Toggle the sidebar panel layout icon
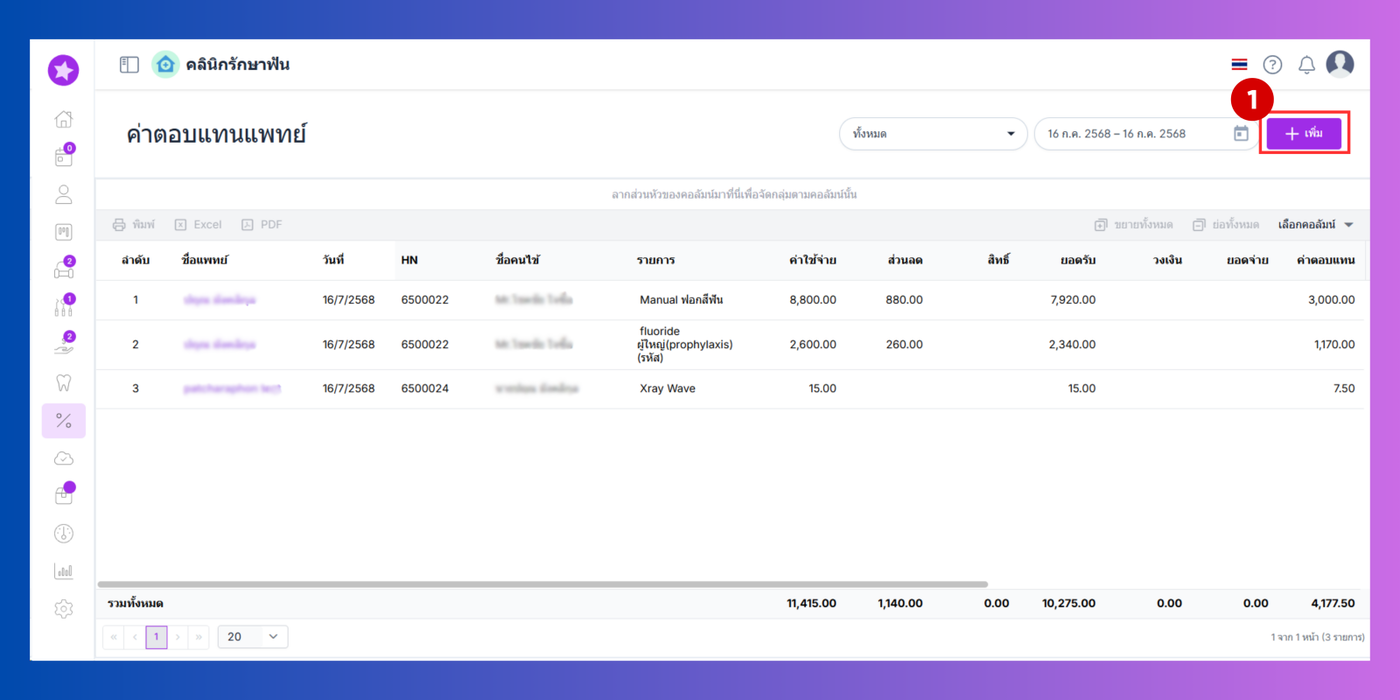 (129, 65)
